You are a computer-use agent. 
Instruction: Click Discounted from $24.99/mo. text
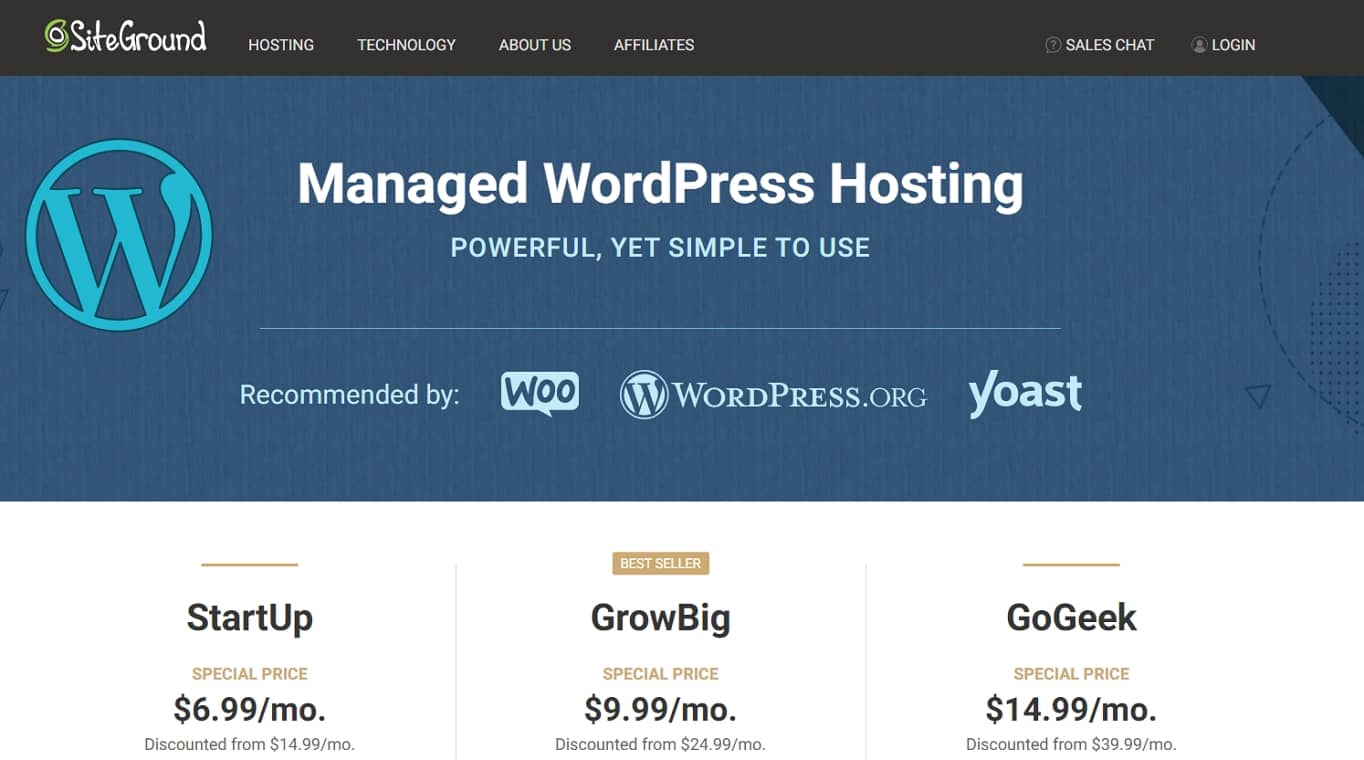click(661, 744)
